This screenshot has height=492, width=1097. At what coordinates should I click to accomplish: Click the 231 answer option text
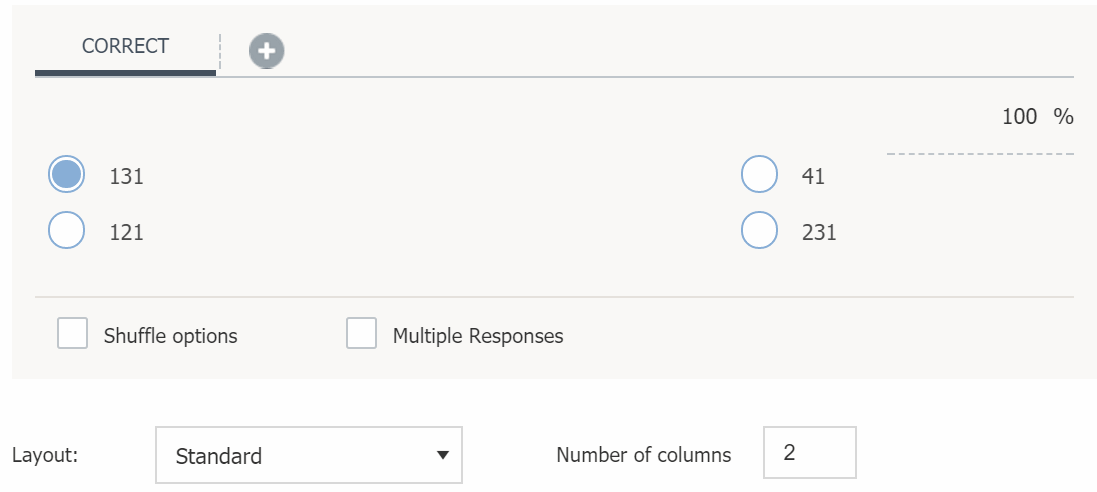819,233
